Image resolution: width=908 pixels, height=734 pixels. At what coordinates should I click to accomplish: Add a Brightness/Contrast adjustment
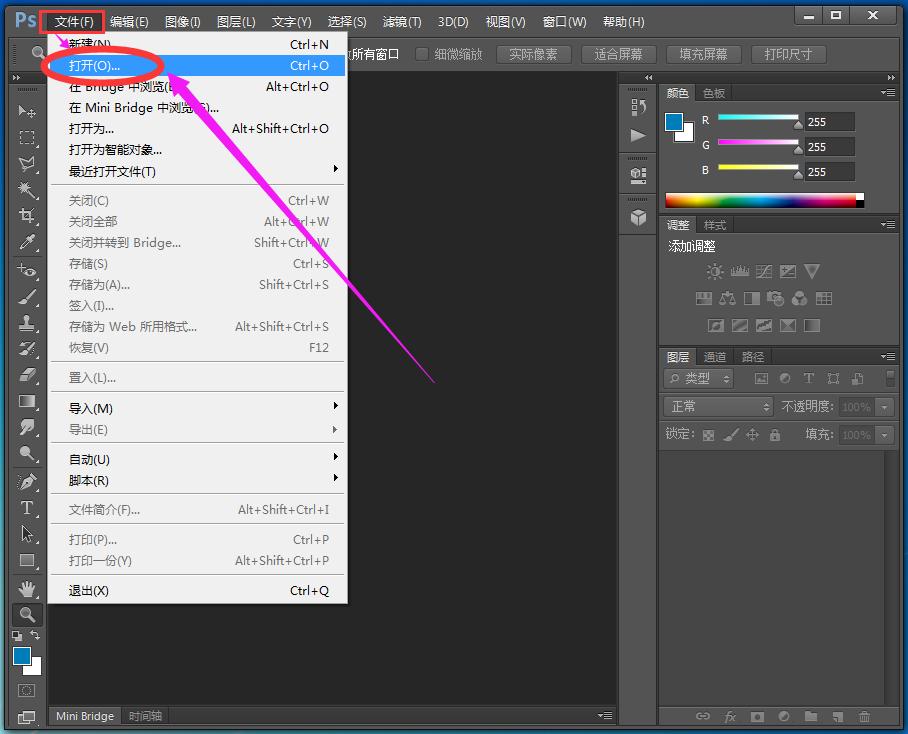pyautogui.click(x=714, y=272)
